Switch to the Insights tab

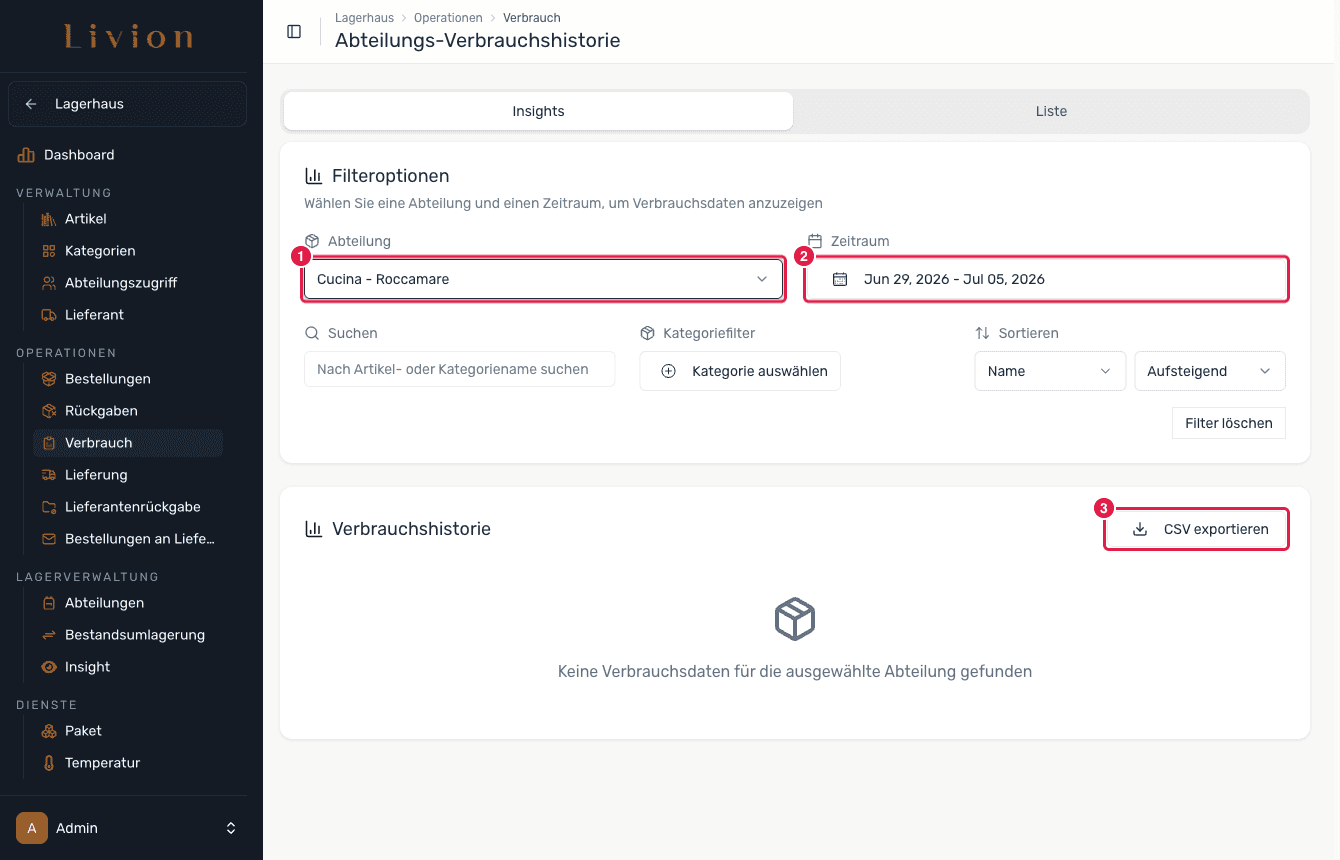coord(538,111)
